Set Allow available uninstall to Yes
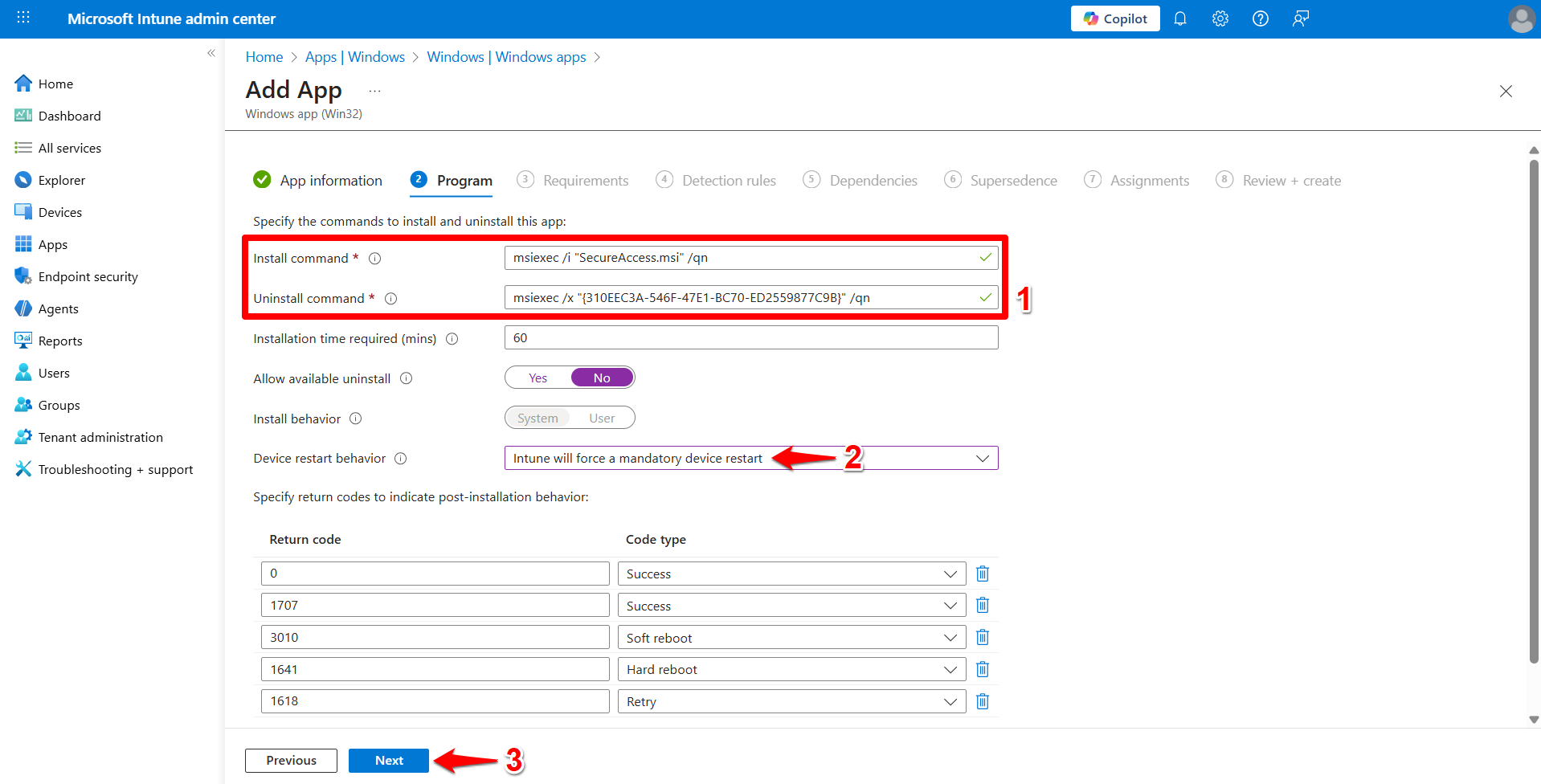 click(x=538, y=378)
